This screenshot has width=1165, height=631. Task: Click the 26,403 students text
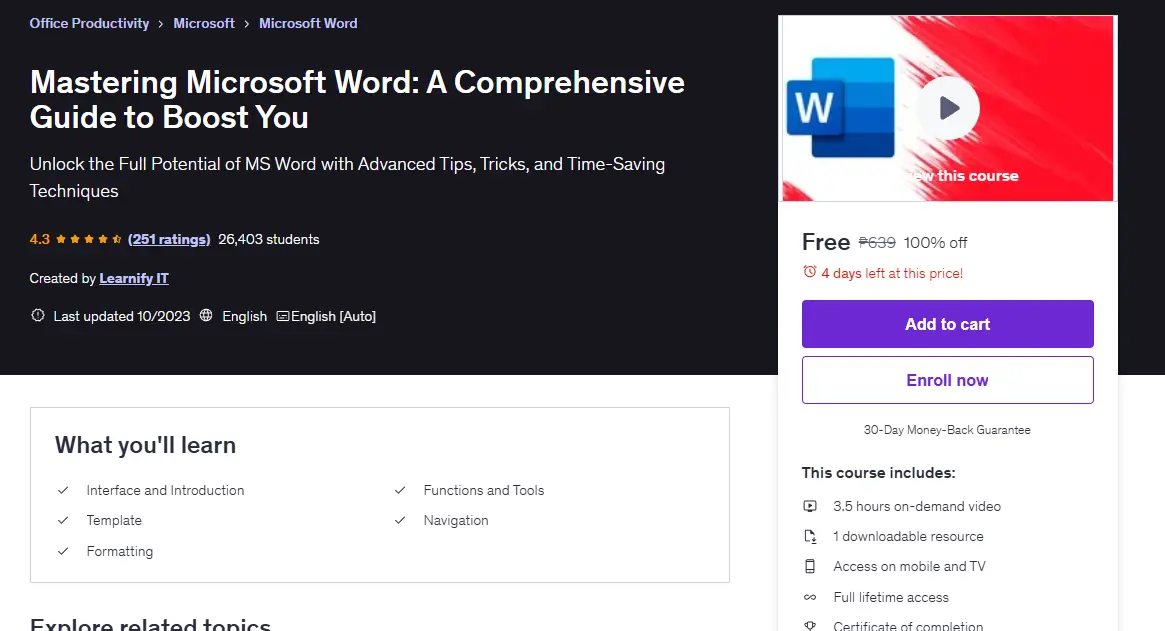pos(268,239)
